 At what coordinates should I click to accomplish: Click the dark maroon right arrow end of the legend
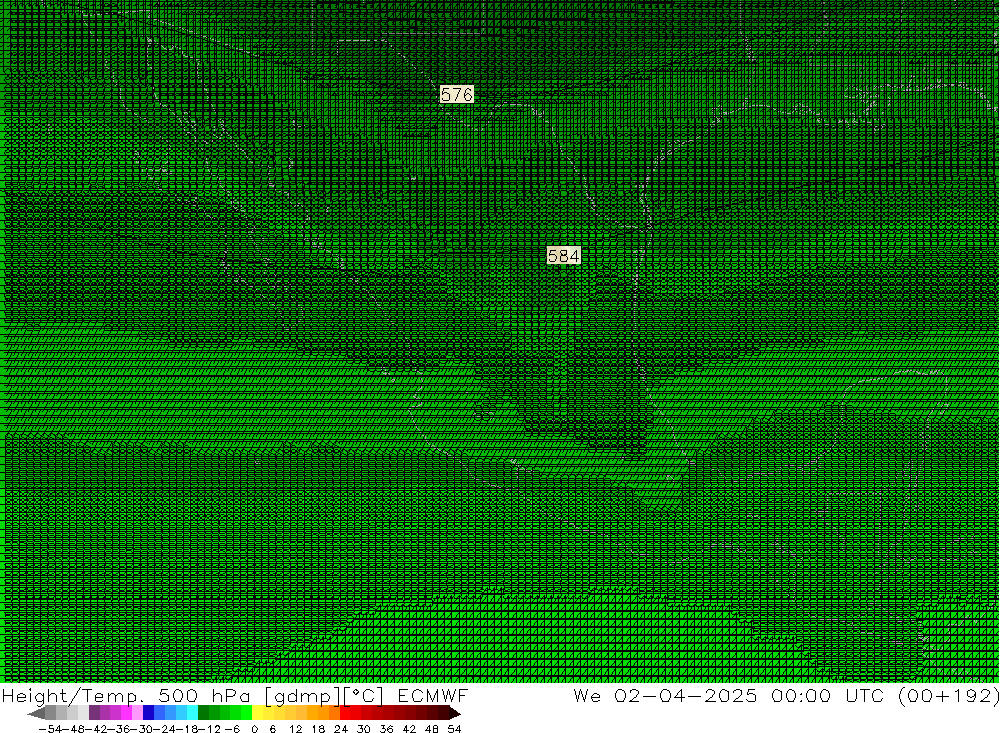(455, 713)
